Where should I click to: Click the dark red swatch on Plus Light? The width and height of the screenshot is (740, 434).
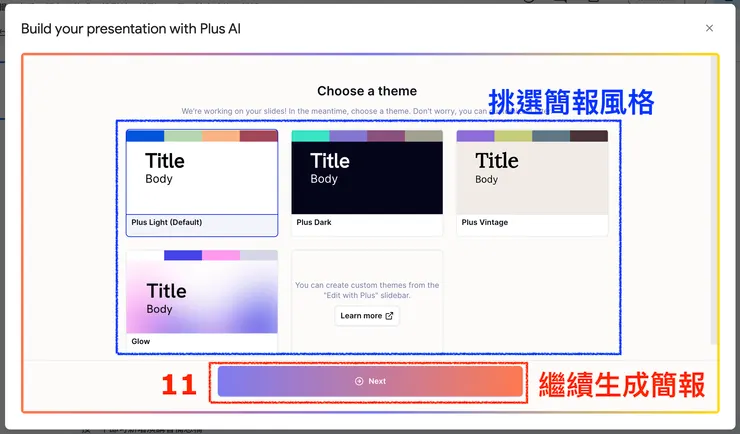(259, 136)
